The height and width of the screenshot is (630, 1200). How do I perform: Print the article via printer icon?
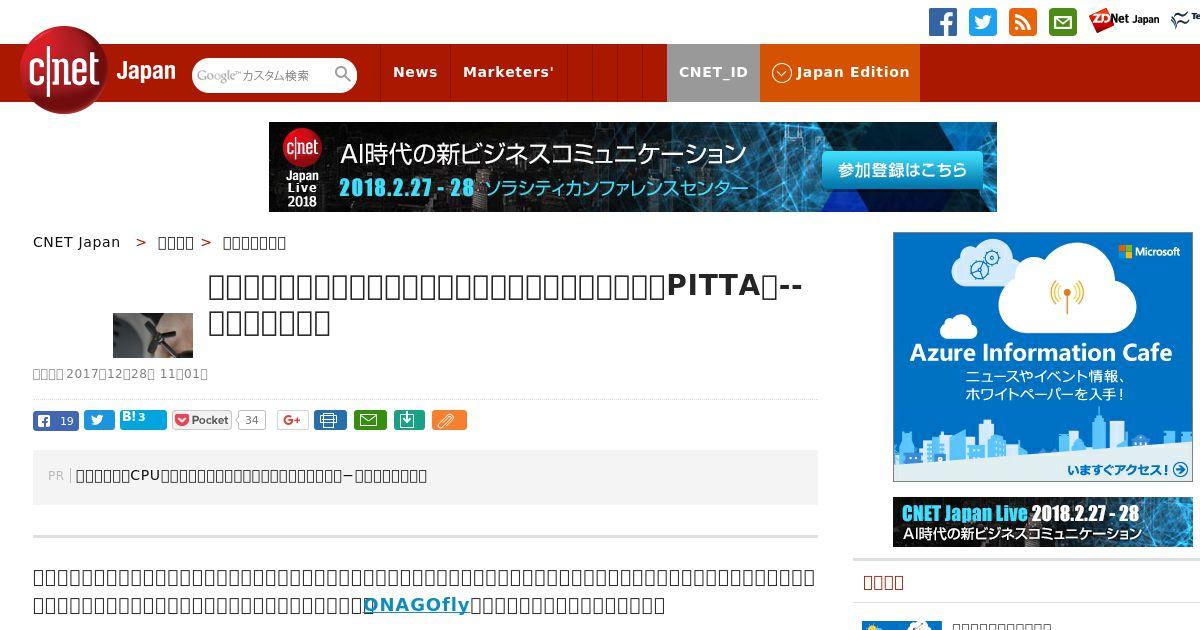(330, 420)
